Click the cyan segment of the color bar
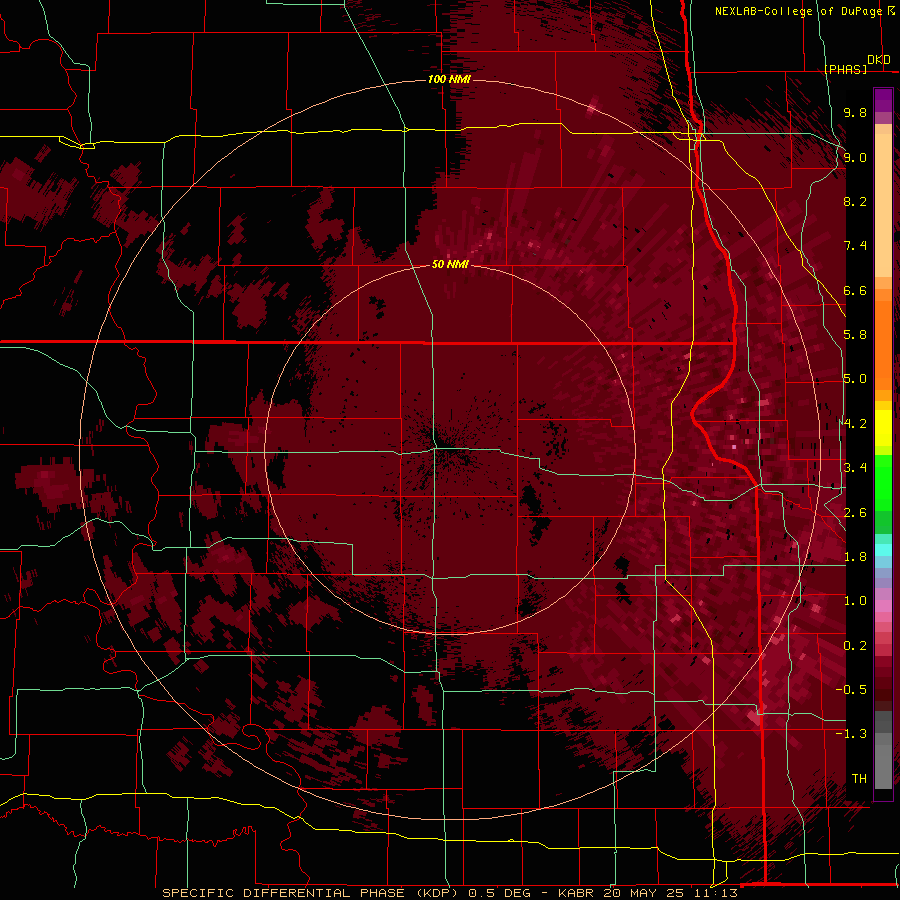The width and height of the screenshot is (900, 900). point(883,550)
